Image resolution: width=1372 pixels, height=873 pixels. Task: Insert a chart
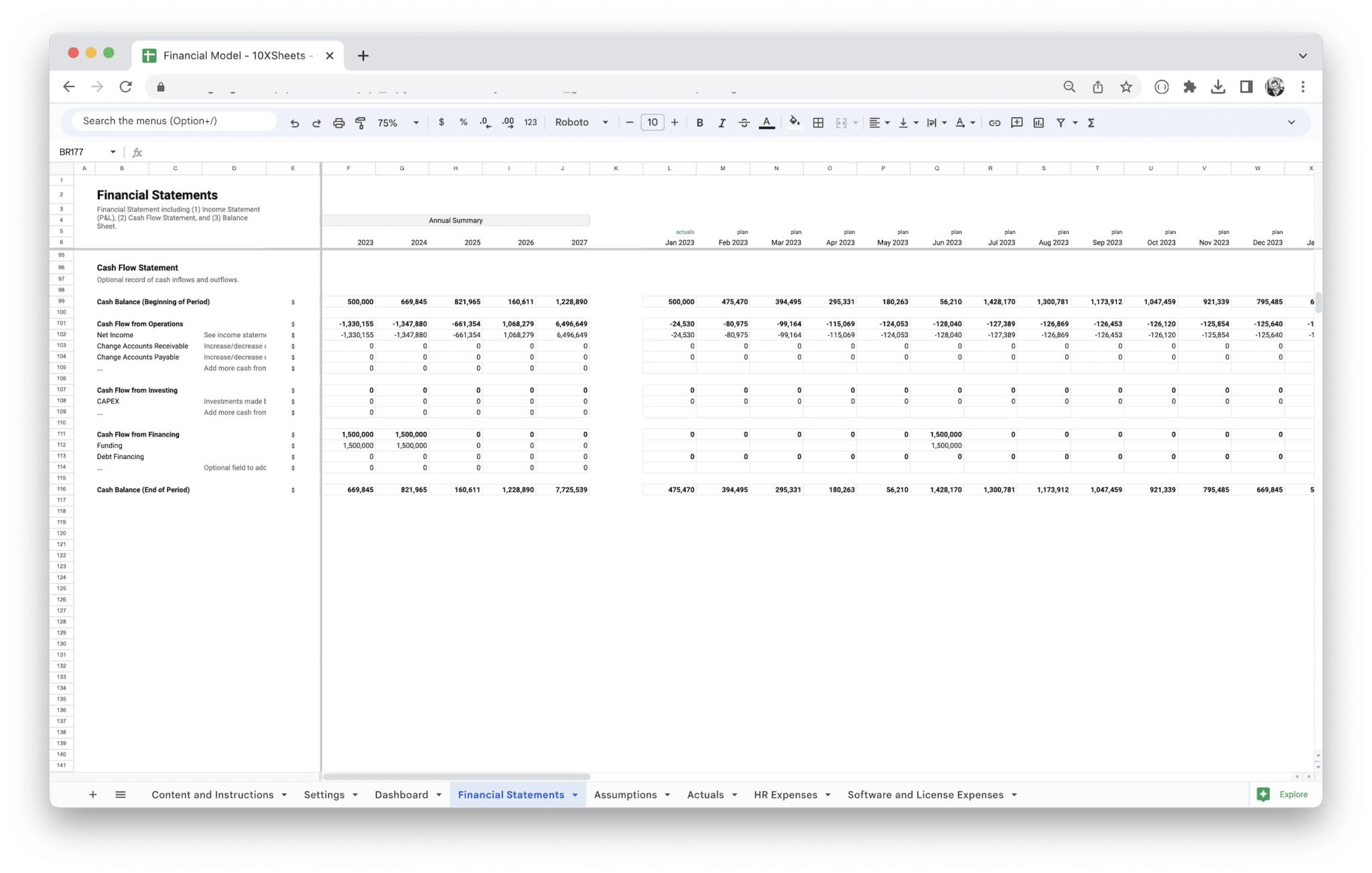(1038, 122)
